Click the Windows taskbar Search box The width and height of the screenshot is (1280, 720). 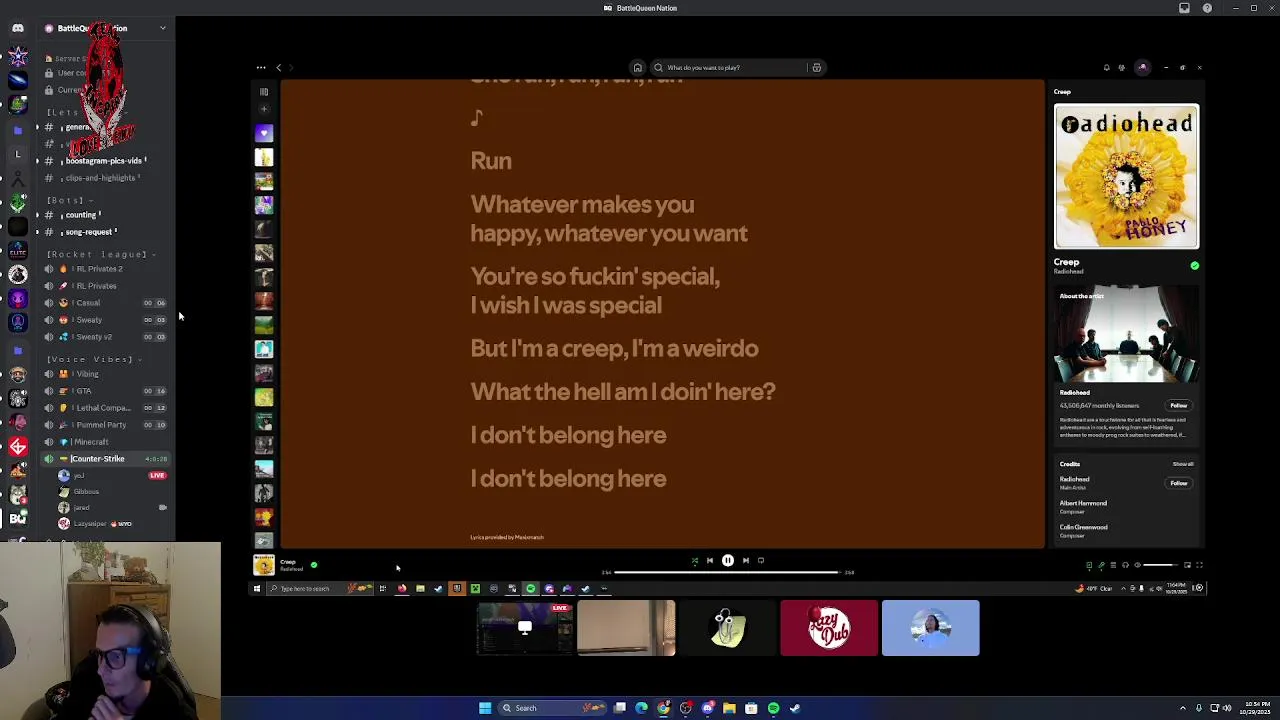tap(553, 708)
